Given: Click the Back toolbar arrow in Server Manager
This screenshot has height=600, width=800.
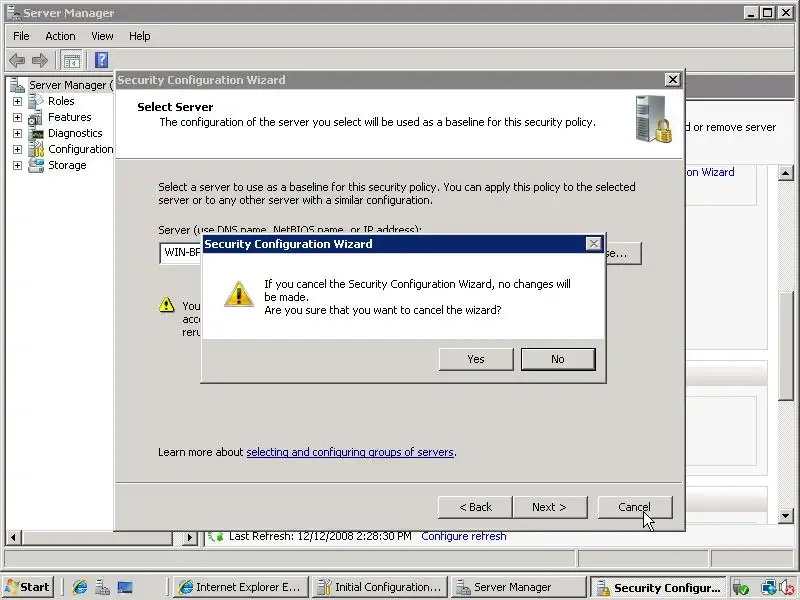Looking at the screenshot, I should pos(17,60).
